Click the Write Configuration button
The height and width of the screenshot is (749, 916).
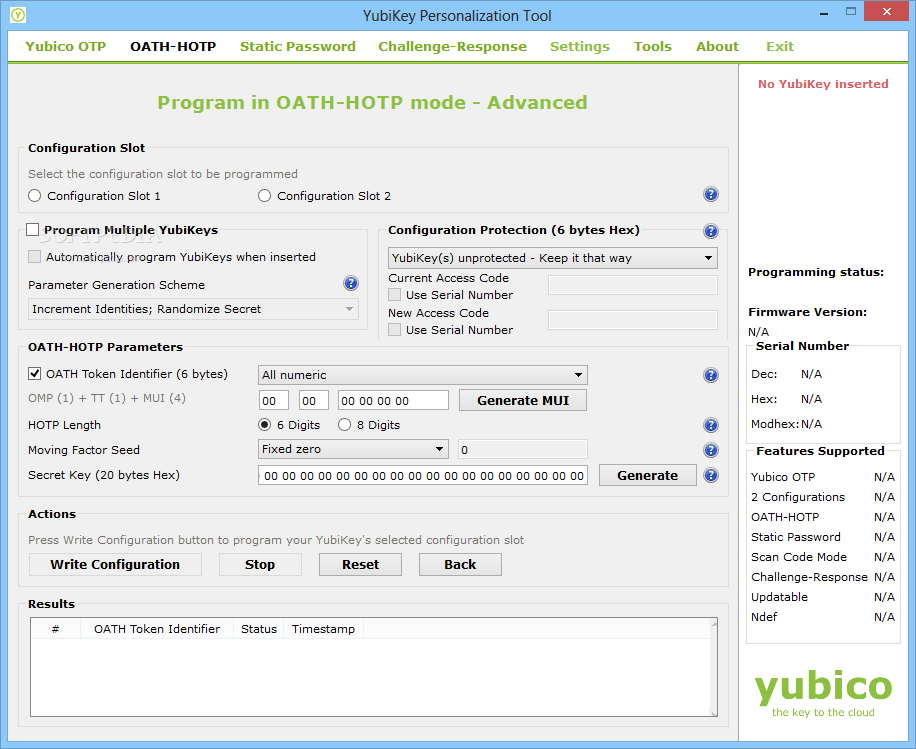[x=115, y=564]
